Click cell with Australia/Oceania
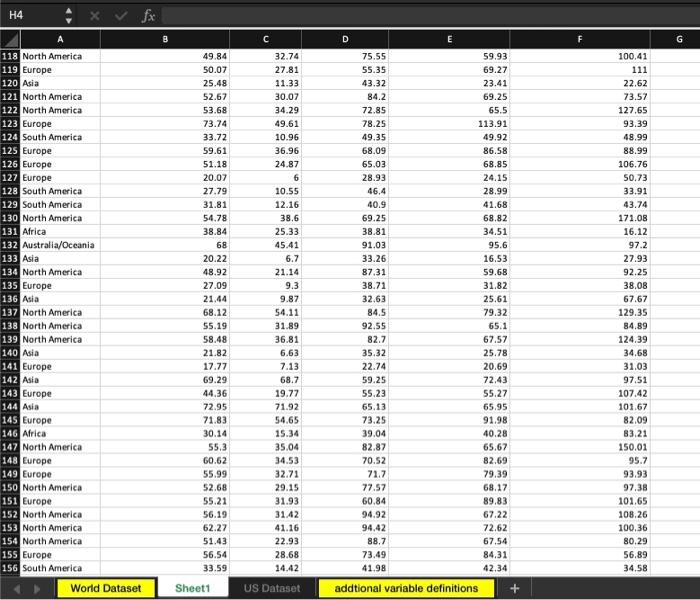 60,245
